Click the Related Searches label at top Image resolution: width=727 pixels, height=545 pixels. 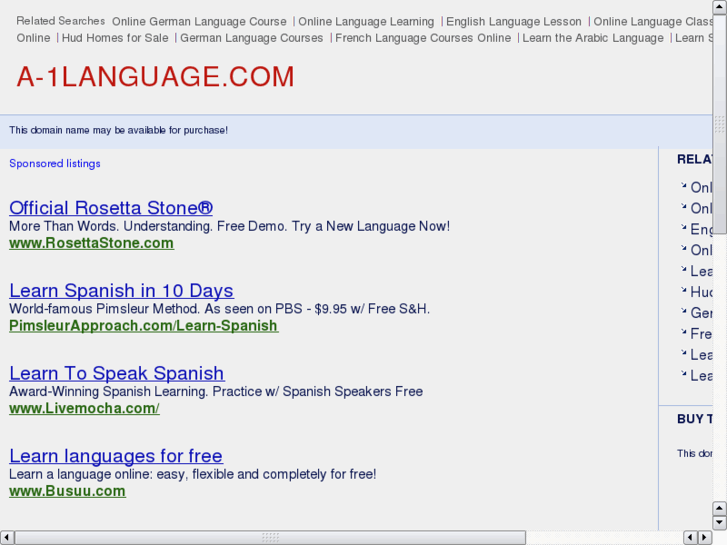click(61, 21)
